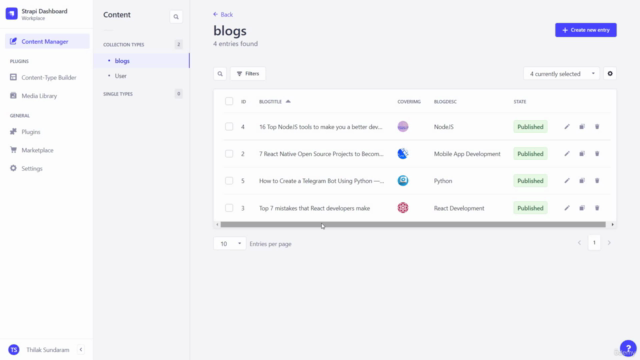Image resolution: width=640 pixels, height=360 pixels.
Task: Click the Thilak Sundaram user avatar
Action: (x=14, y=350)
